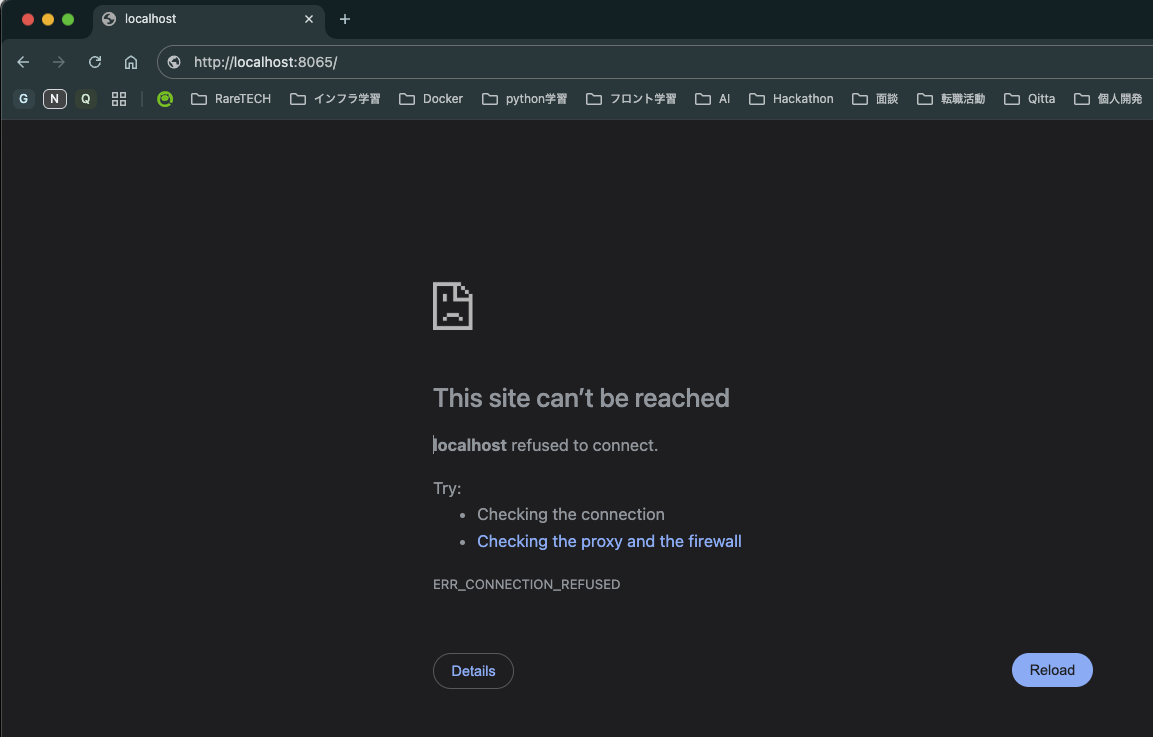Reload the page using the refresh icon
This screenshot has height=737, width=1153.
tap(94, 61)
